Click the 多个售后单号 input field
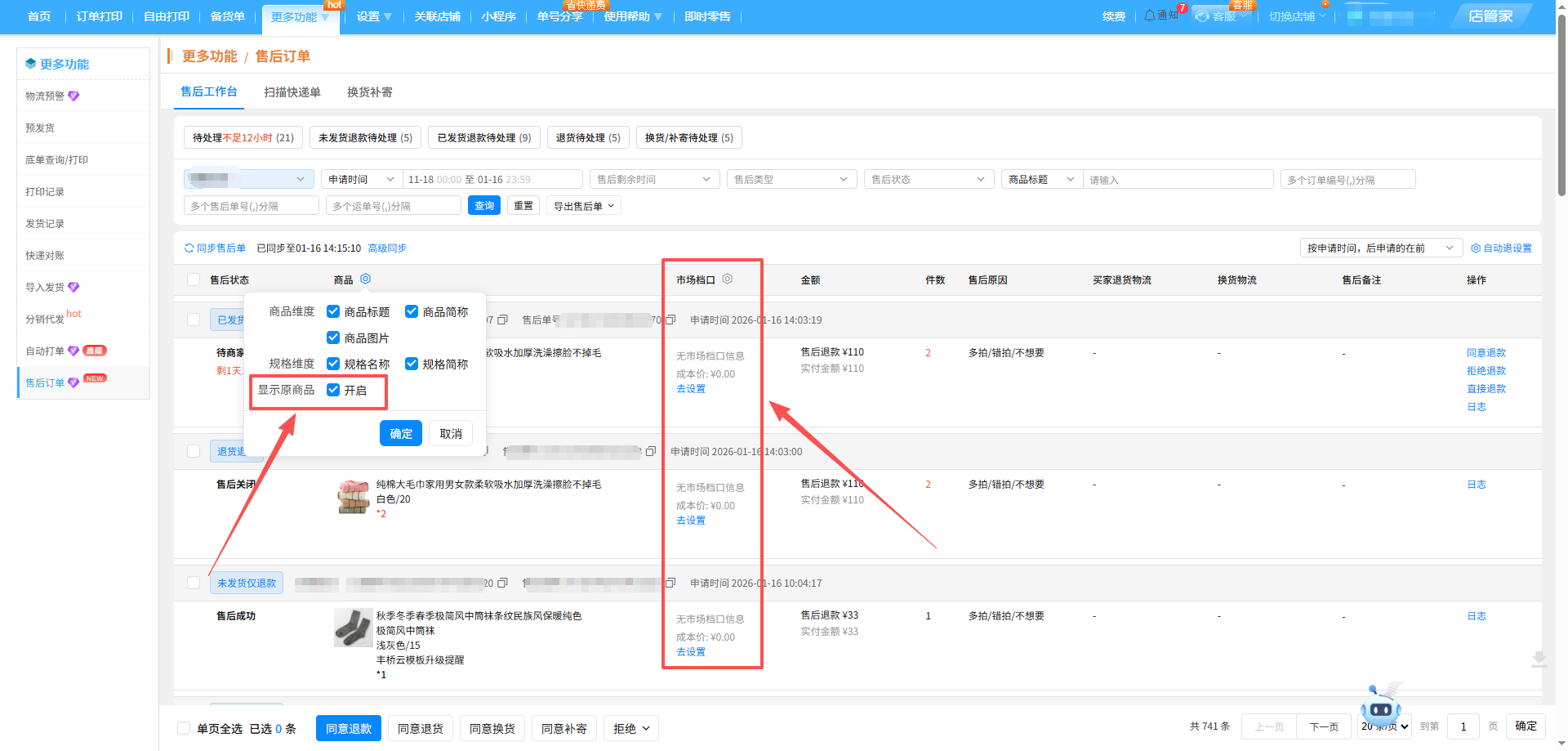 [251, 206]
